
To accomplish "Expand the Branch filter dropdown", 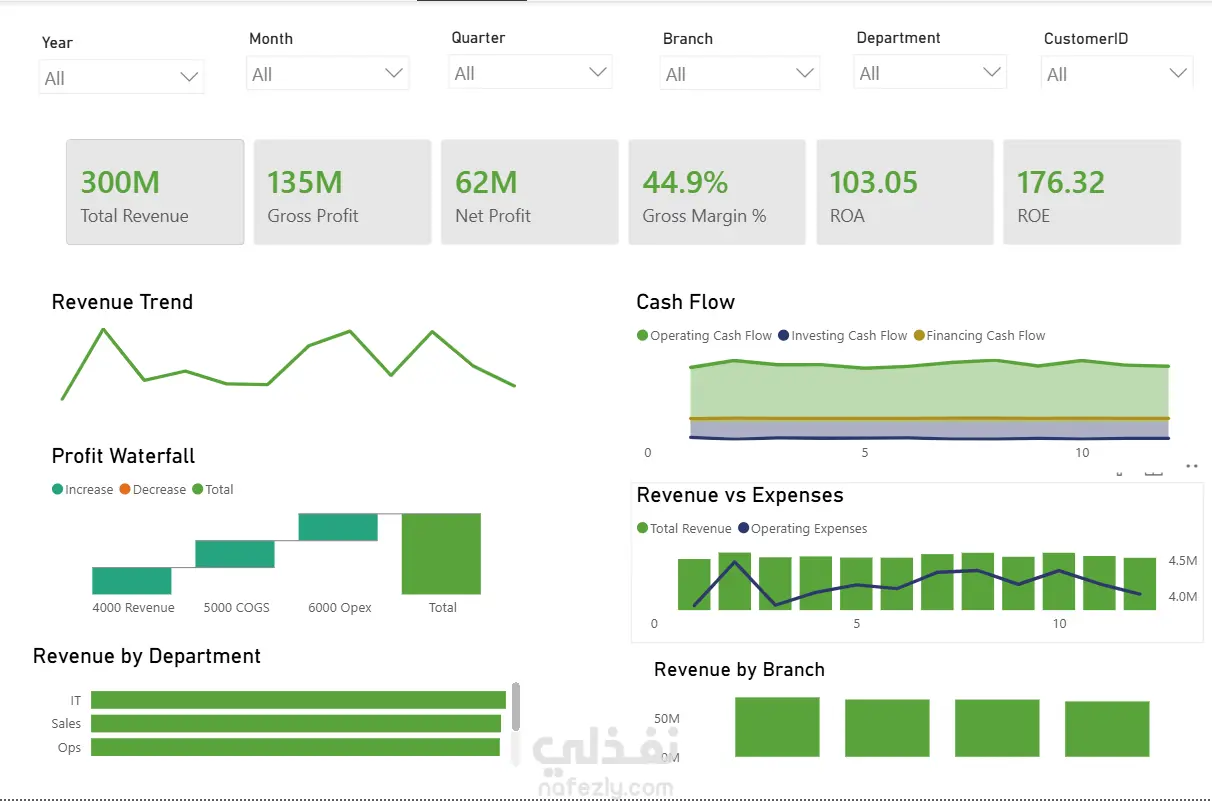I will pyautogui.click(x=740, y=74).
